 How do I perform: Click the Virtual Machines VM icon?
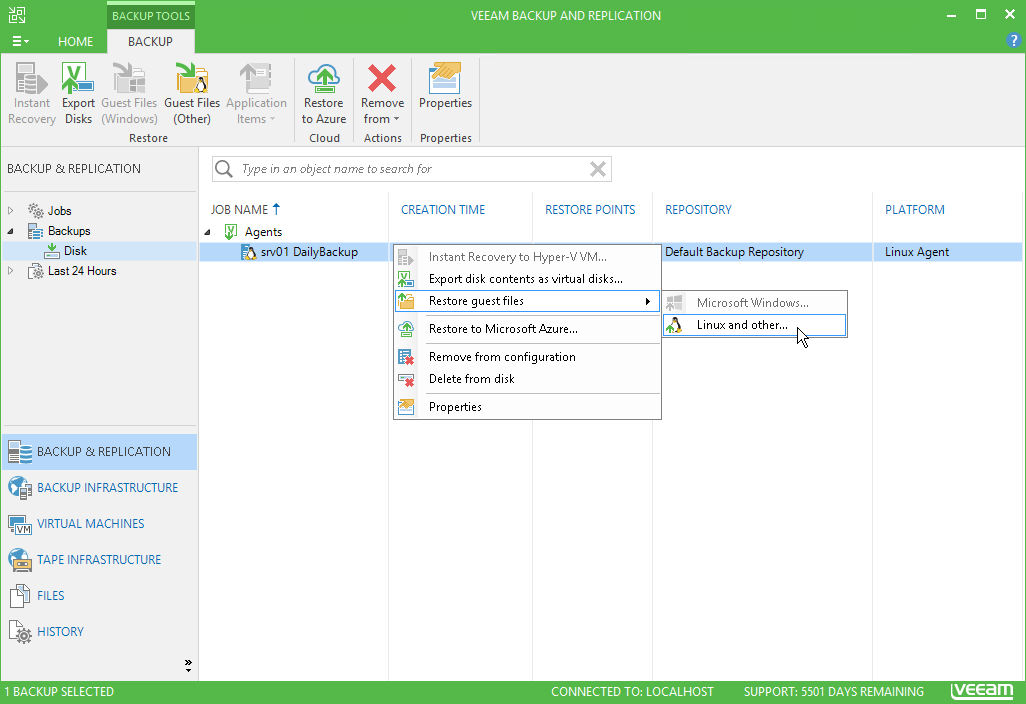point(20,525)
